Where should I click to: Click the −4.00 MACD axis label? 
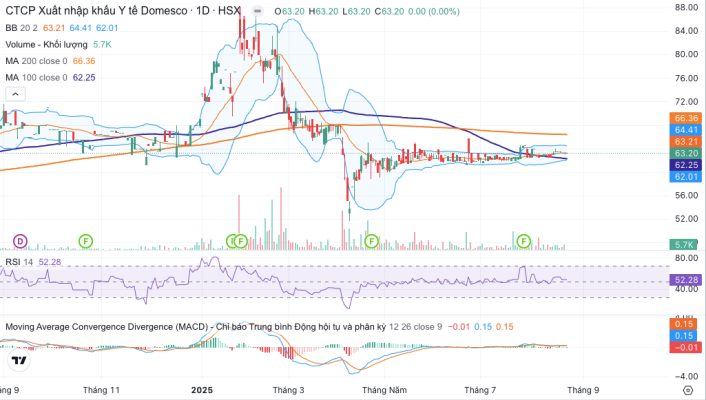click(x=687, y=376)
